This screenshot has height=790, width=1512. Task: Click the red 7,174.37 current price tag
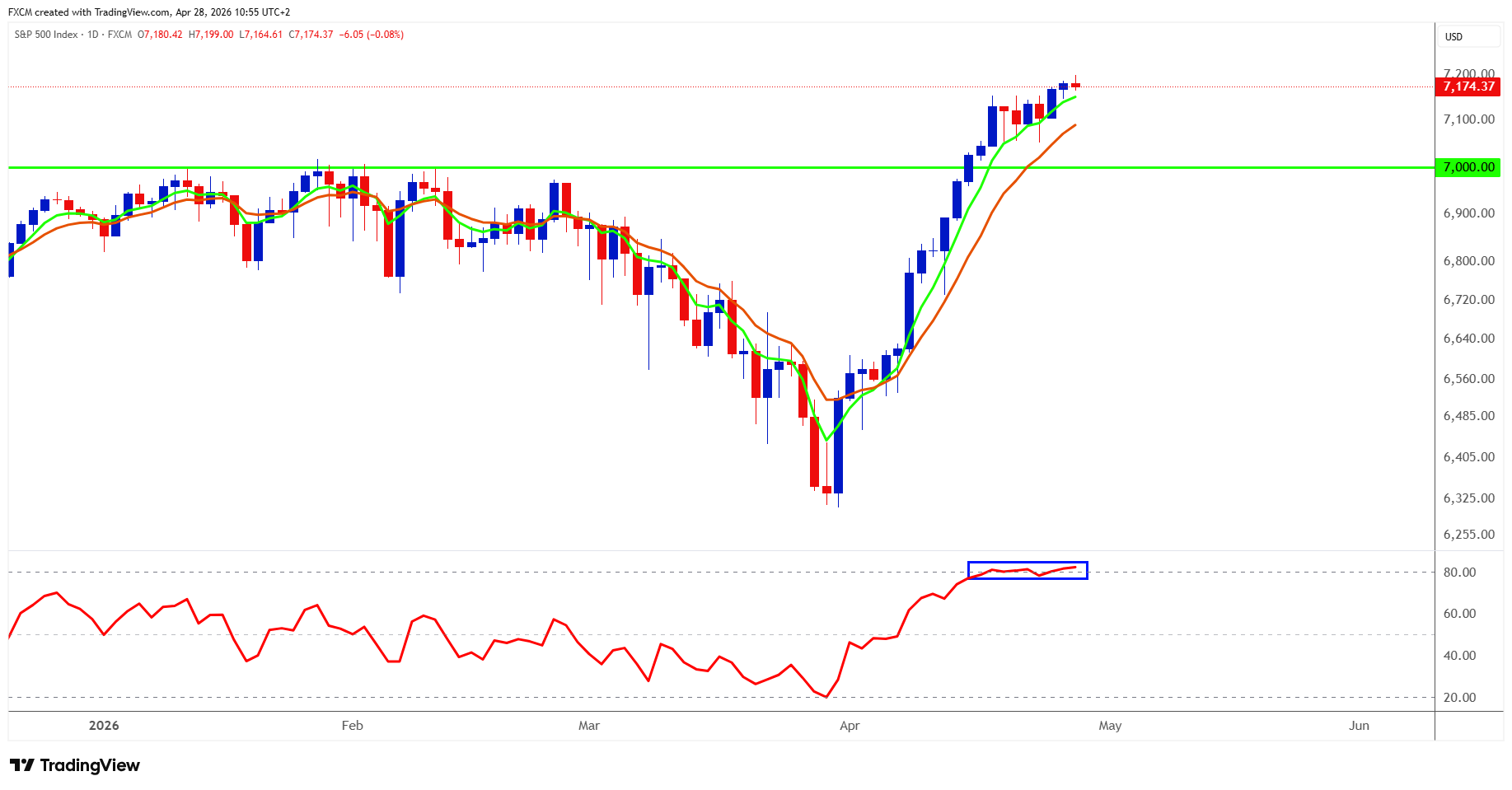coord(1468,86)
